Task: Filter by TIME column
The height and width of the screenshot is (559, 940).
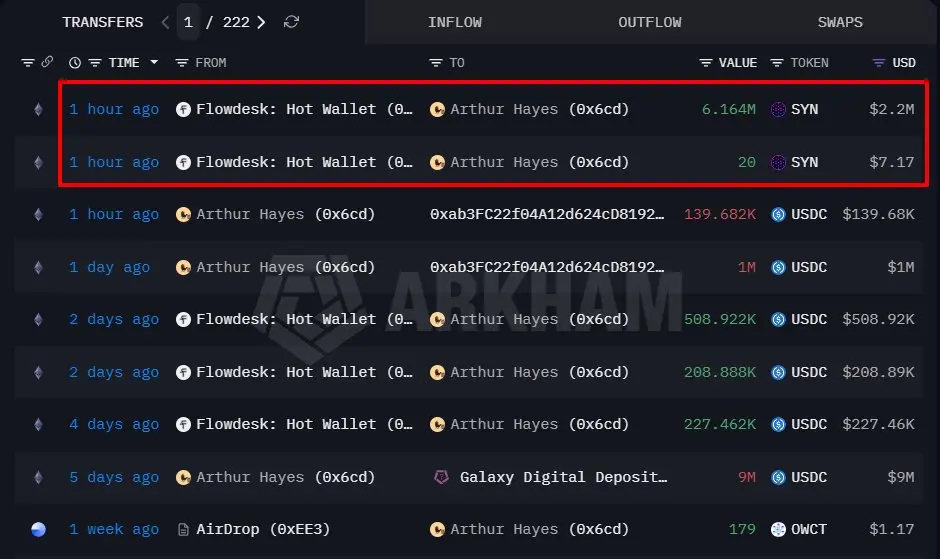Action: (95, 62)
